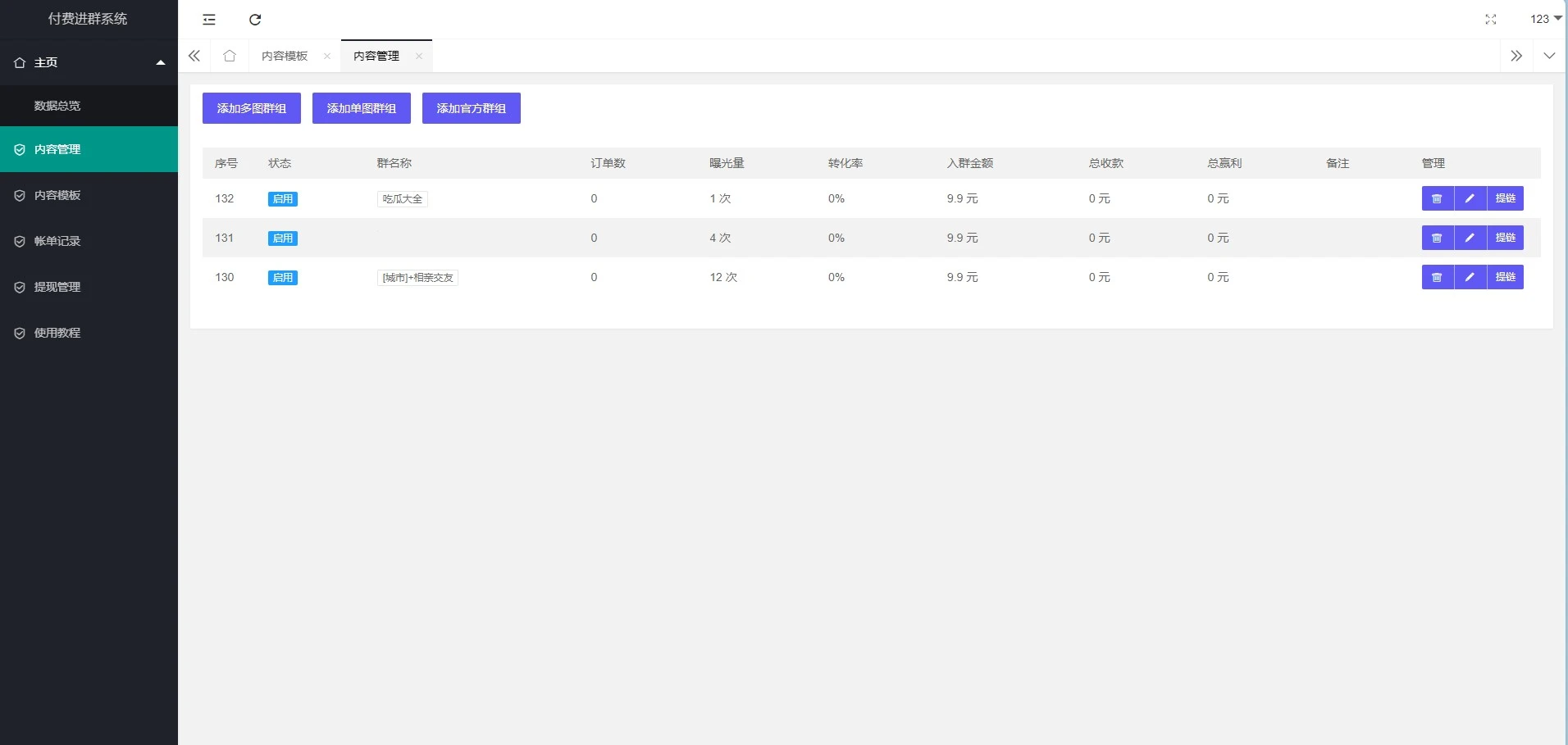Toggle the 启用 status badge on row 130
This screenshot has width=1568, height=745.
tap(282, 278)
